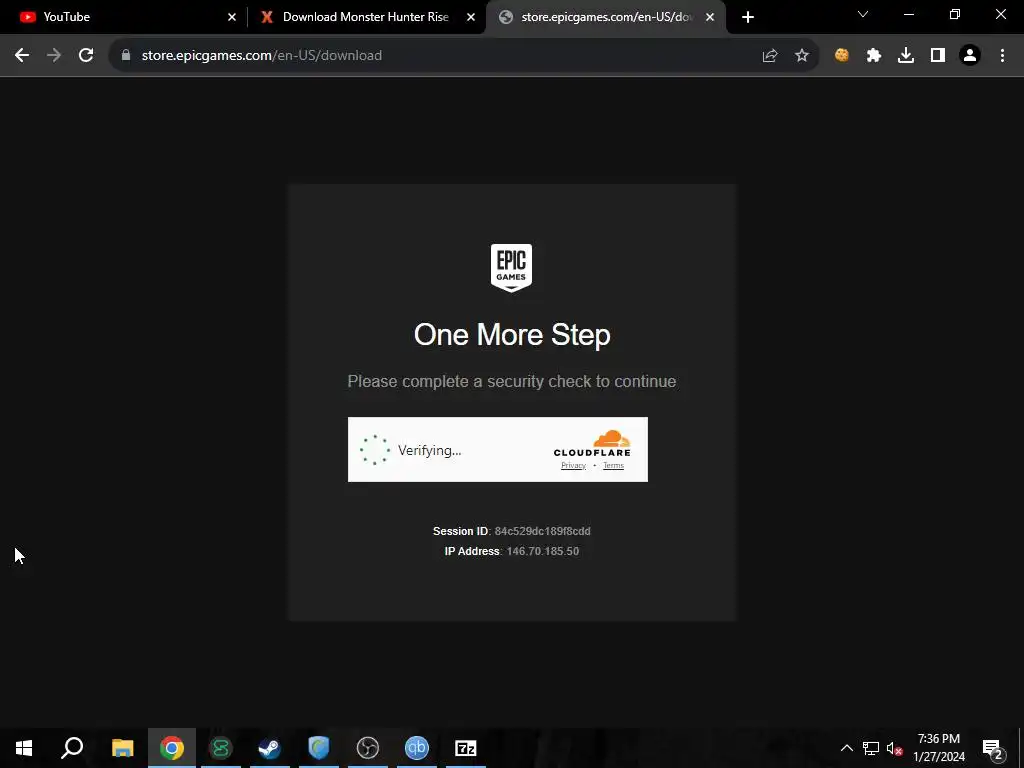Open network status in the system tray

(871, 748)
